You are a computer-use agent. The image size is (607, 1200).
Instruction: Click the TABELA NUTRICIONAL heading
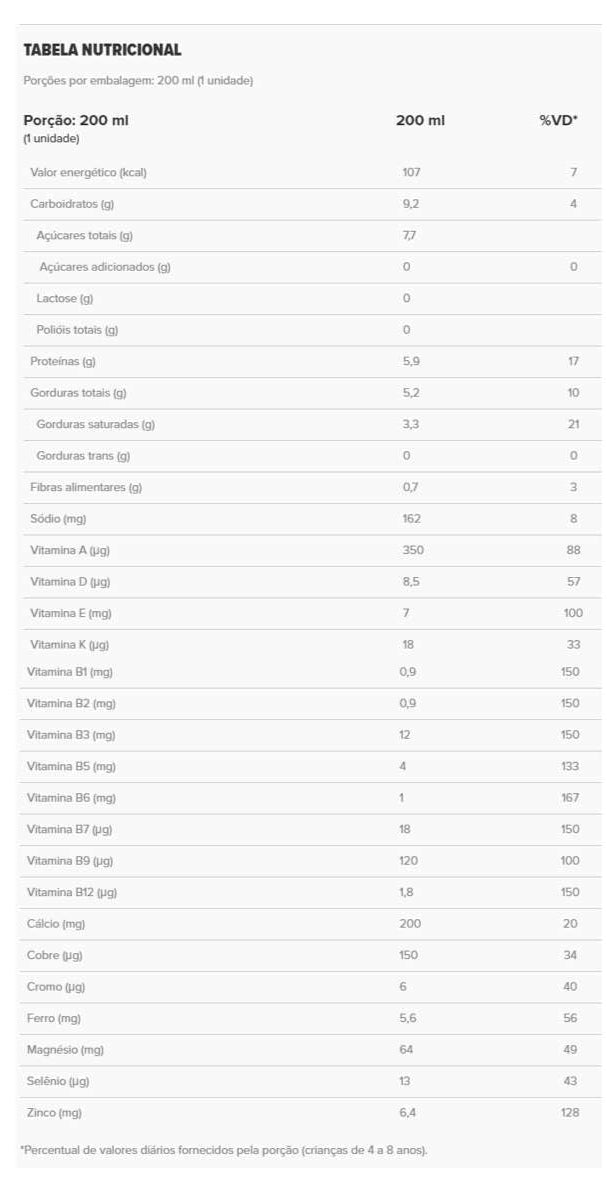point(102,50)
